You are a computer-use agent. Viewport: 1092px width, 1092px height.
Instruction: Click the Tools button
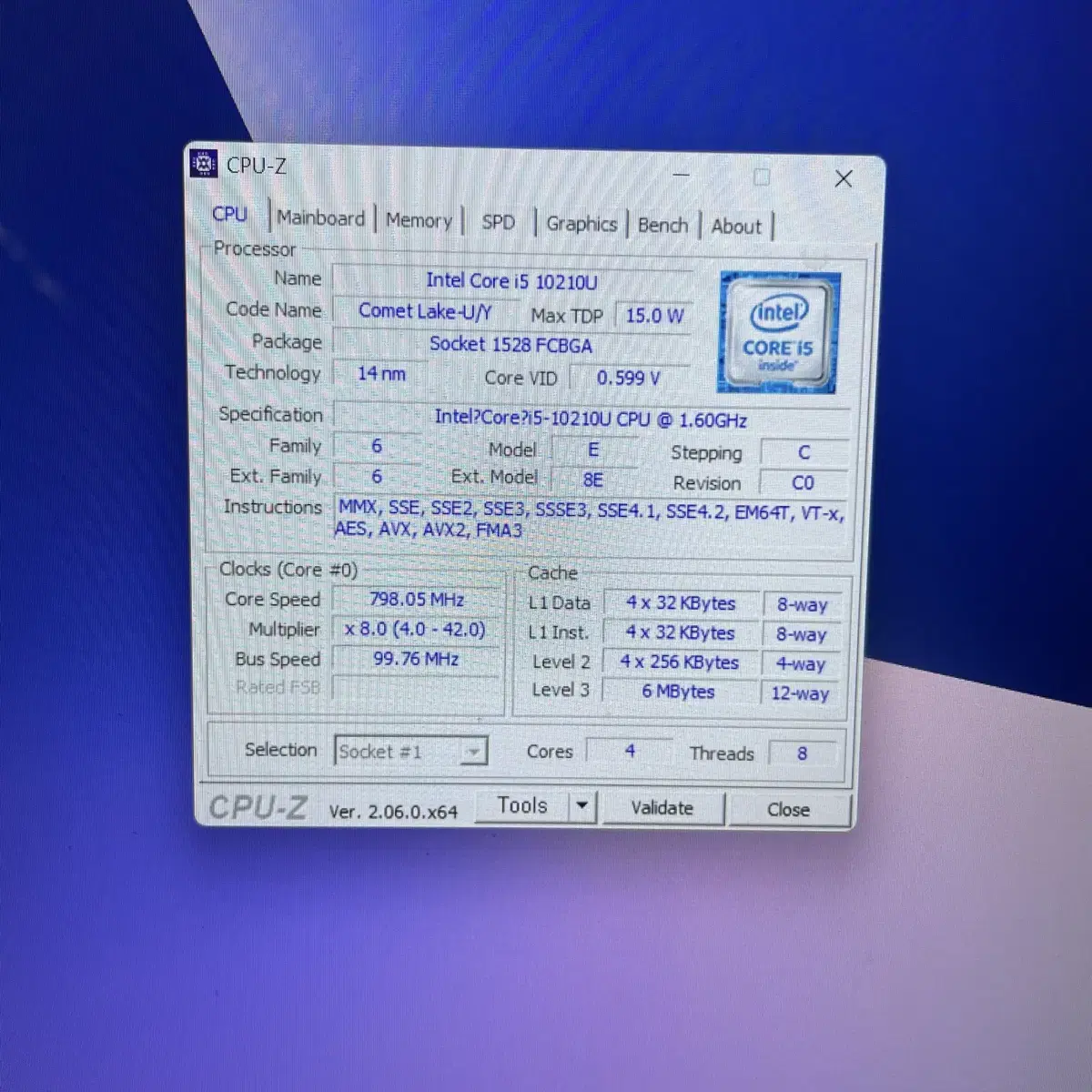click(522, 805)
